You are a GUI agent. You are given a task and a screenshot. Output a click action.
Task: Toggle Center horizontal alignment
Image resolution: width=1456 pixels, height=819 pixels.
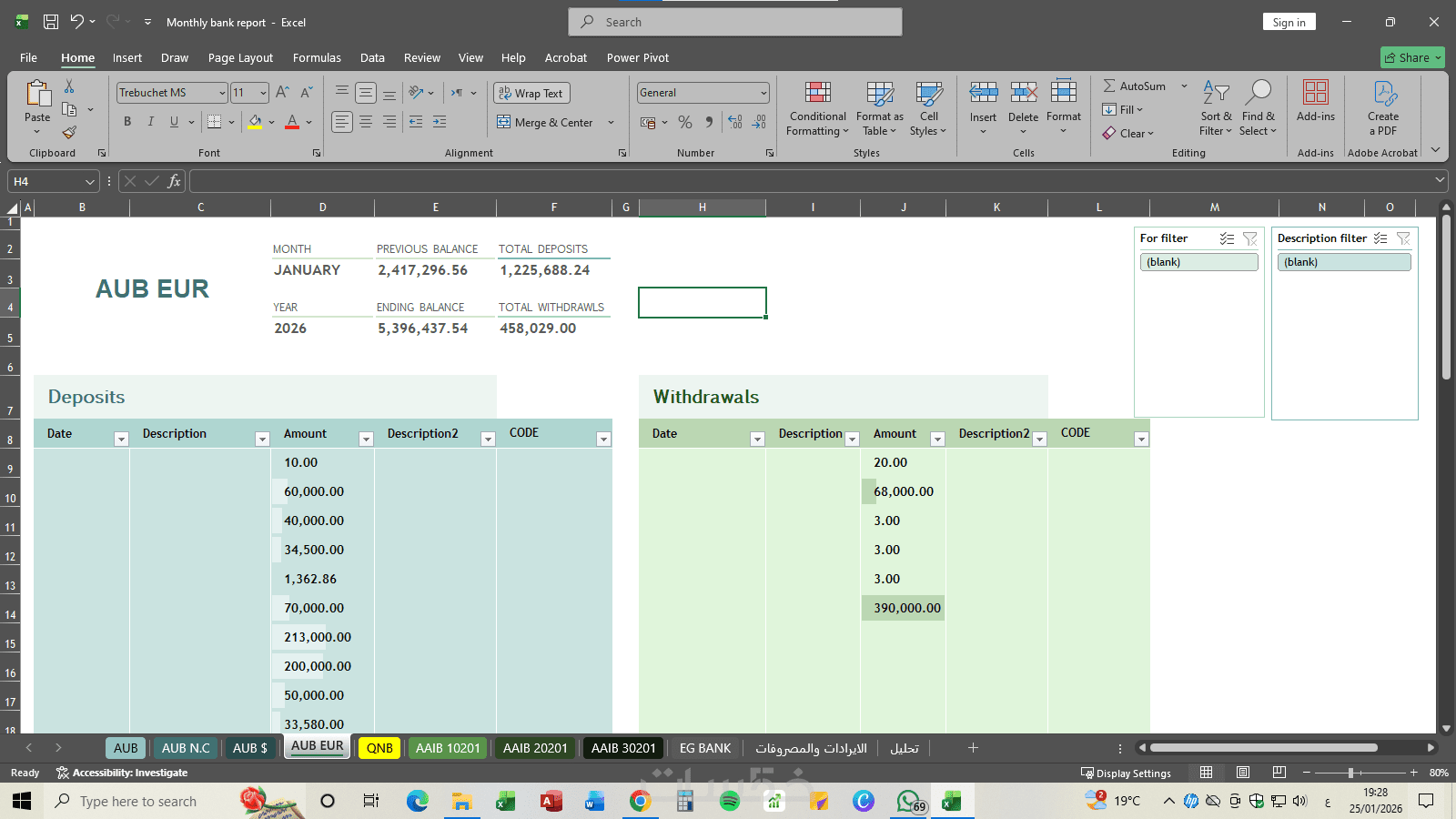coord(366,122)
